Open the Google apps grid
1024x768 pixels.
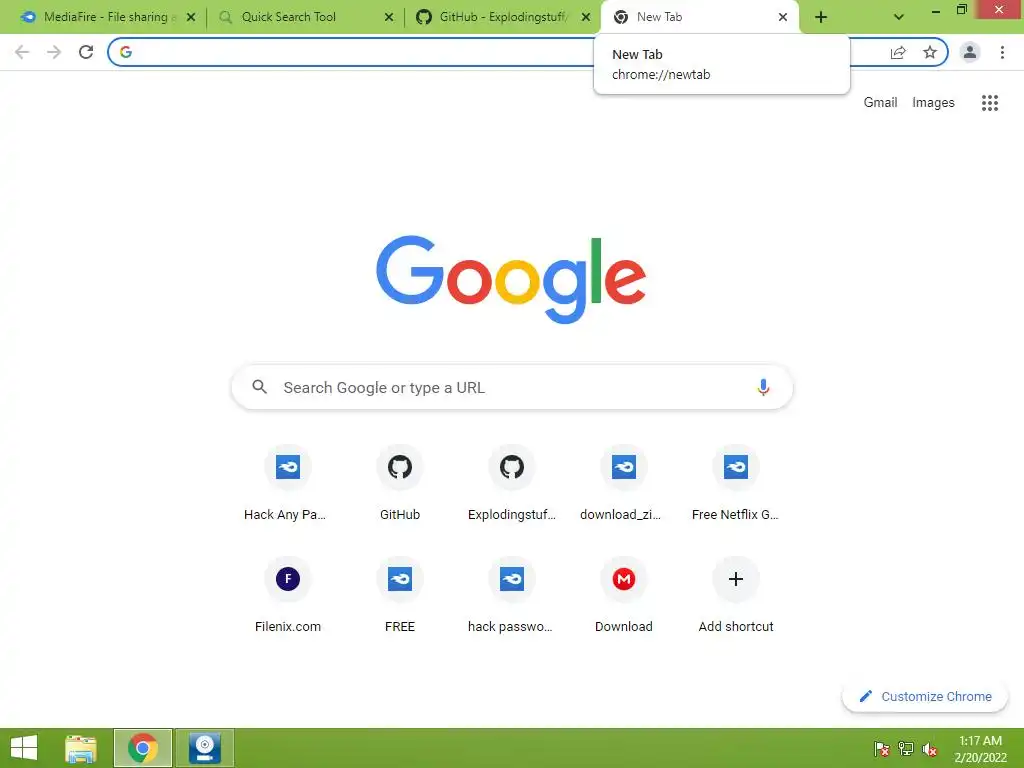click(989, 103)
